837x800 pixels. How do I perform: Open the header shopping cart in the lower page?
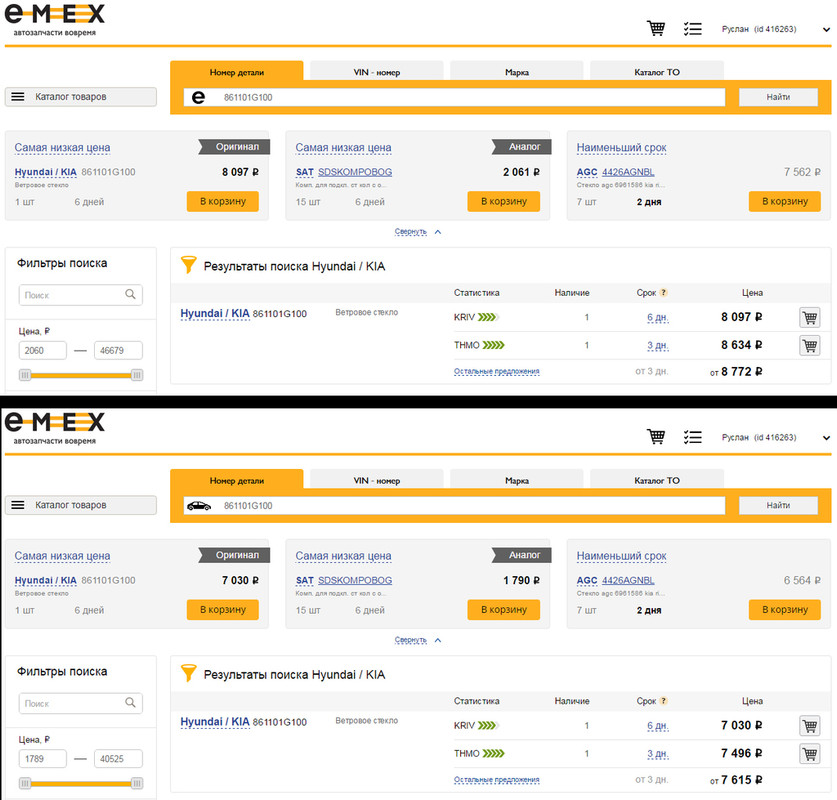click(656, 437)
